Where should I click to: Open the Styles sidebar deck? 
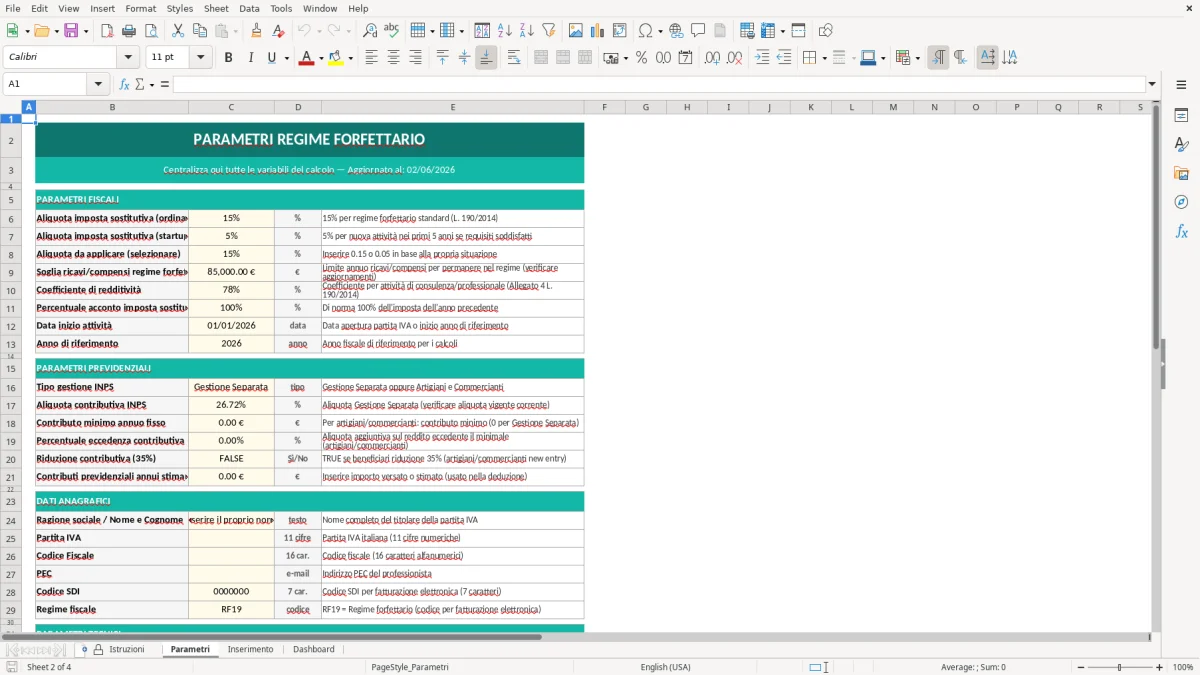[x=1181, y=145]
